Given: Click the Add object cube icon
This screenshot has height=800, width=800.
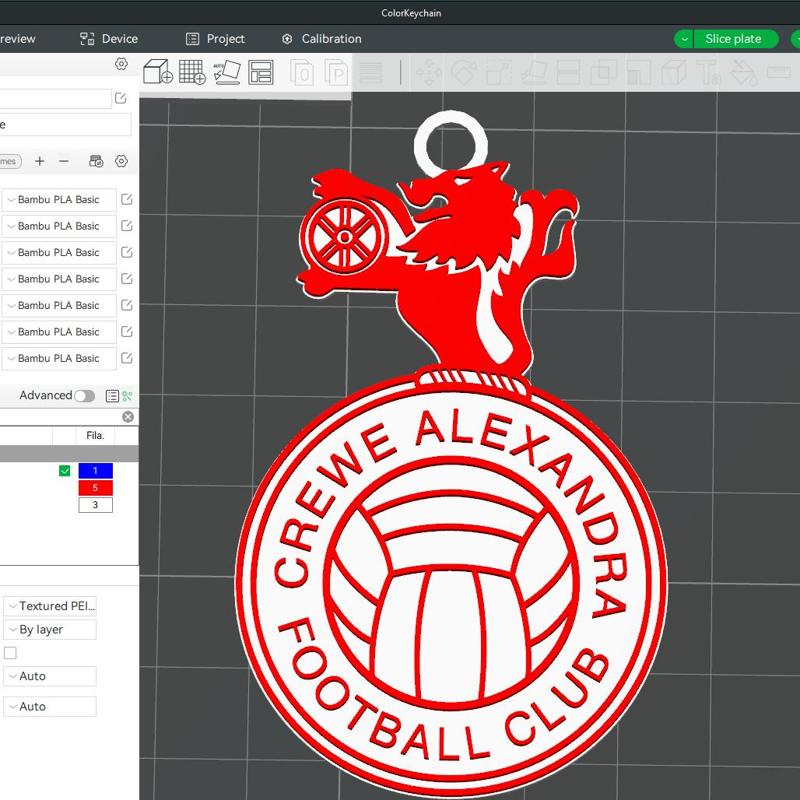Looking at the screenshot, I should click(x=158, y=72).
